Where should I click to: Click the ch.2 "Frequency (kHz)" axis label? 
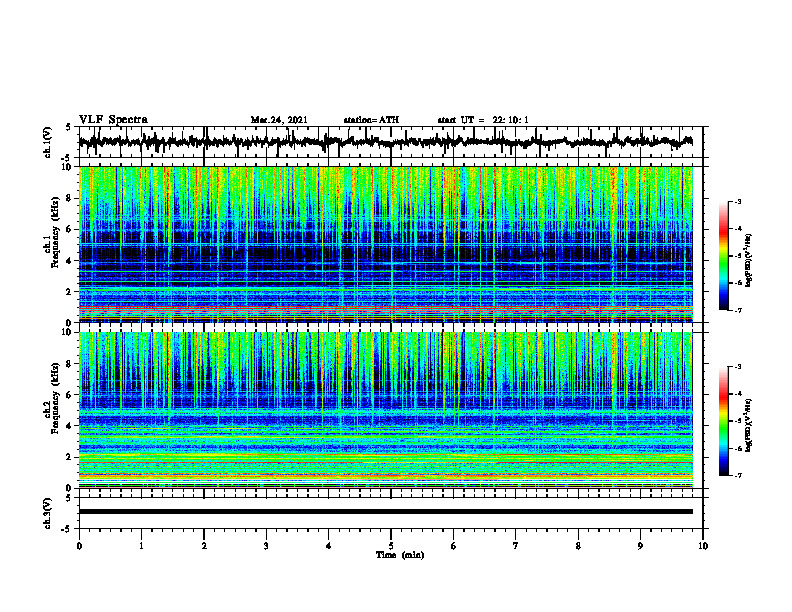(x=55, y=399)
